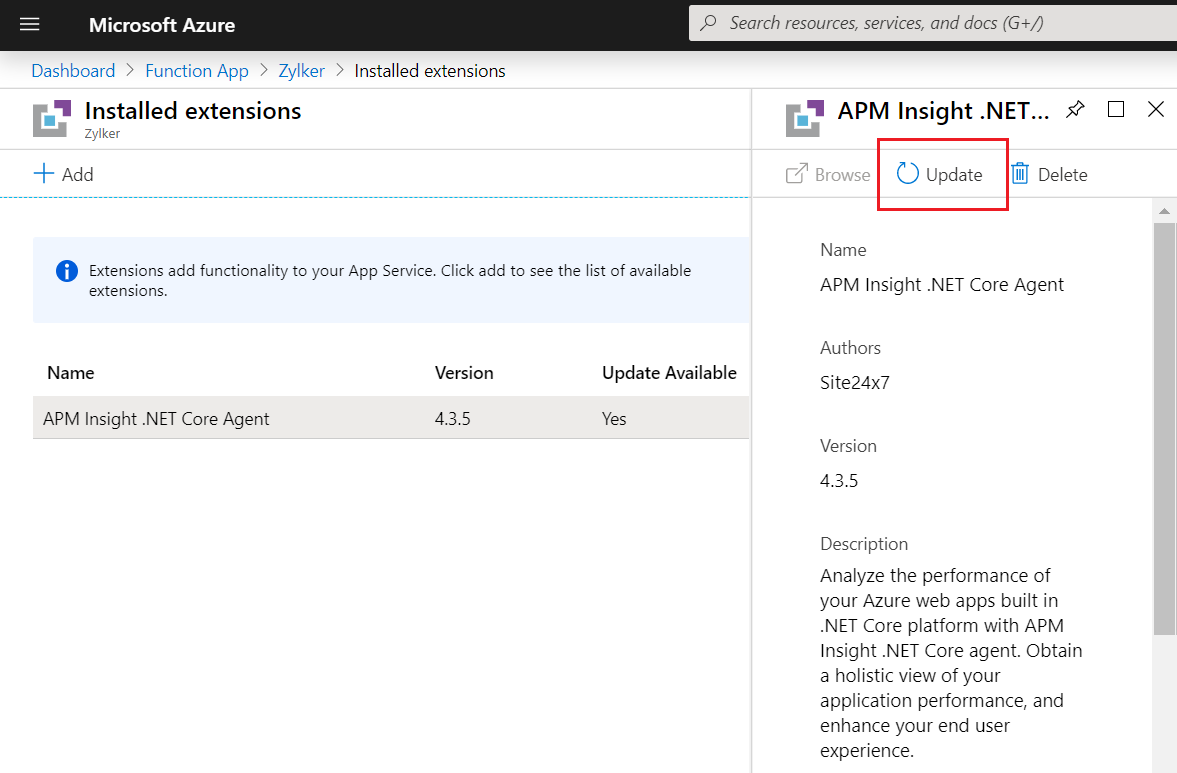Pin the APM Insight blade
Image resolution: width=1177 pixels, height=773 pixels.
[1075, 110]
